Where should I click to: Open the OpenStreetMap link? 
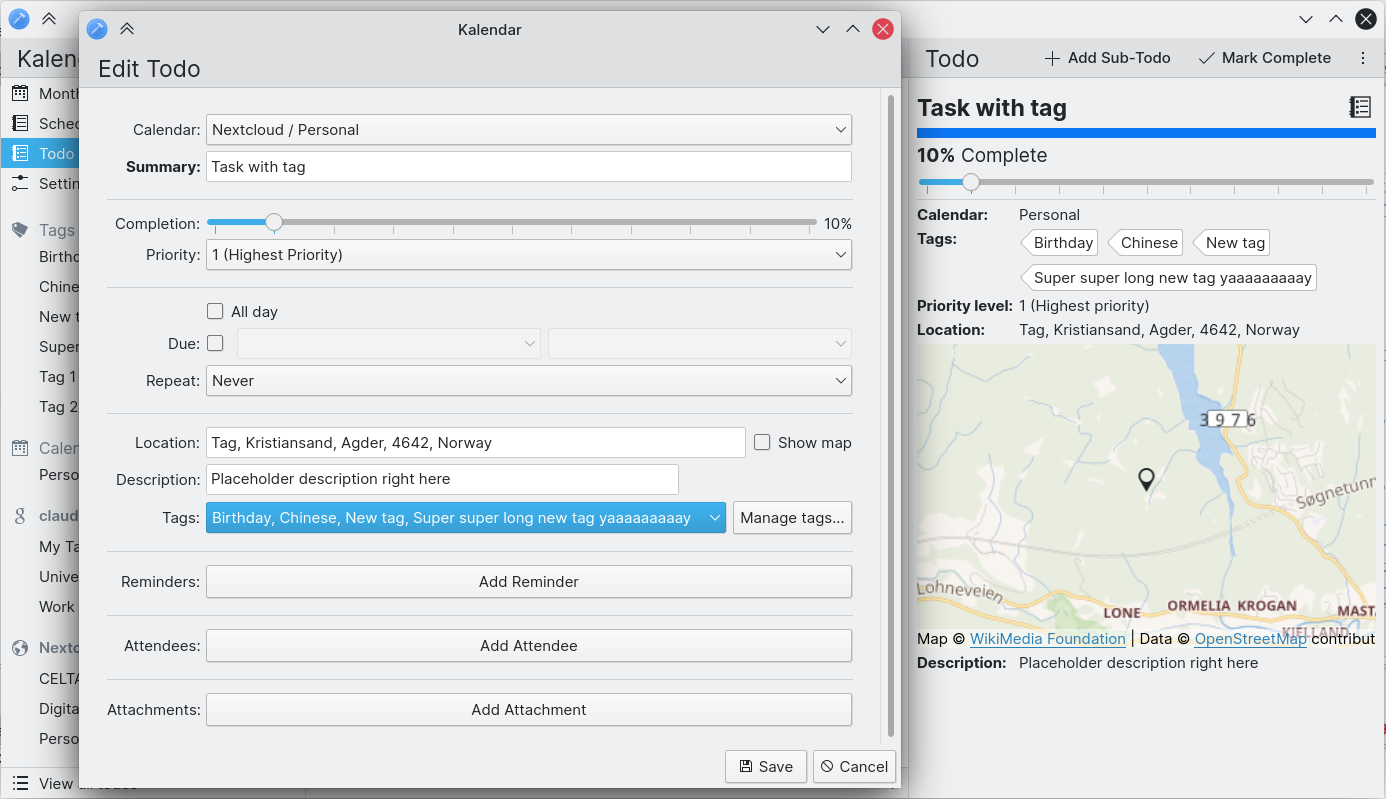click(x=1250, y=639)
